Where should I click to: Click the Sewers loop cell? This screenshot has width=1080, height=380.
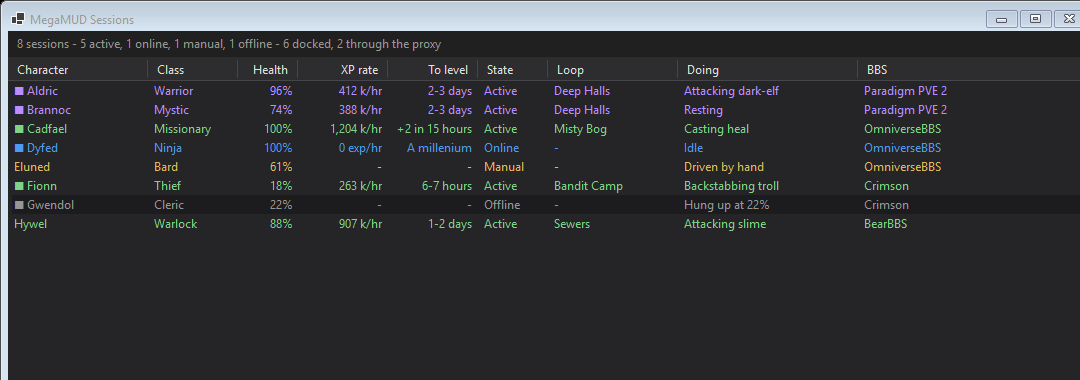pyautogui.click(x=572, y=224)
